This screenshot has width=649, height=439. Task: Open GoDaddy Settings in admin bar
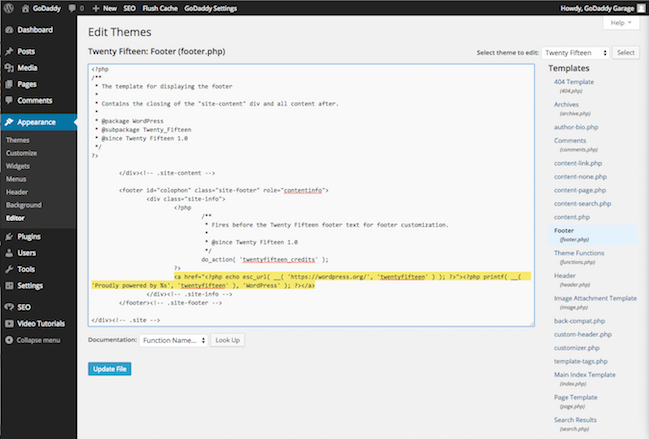(x=211, y=8)
